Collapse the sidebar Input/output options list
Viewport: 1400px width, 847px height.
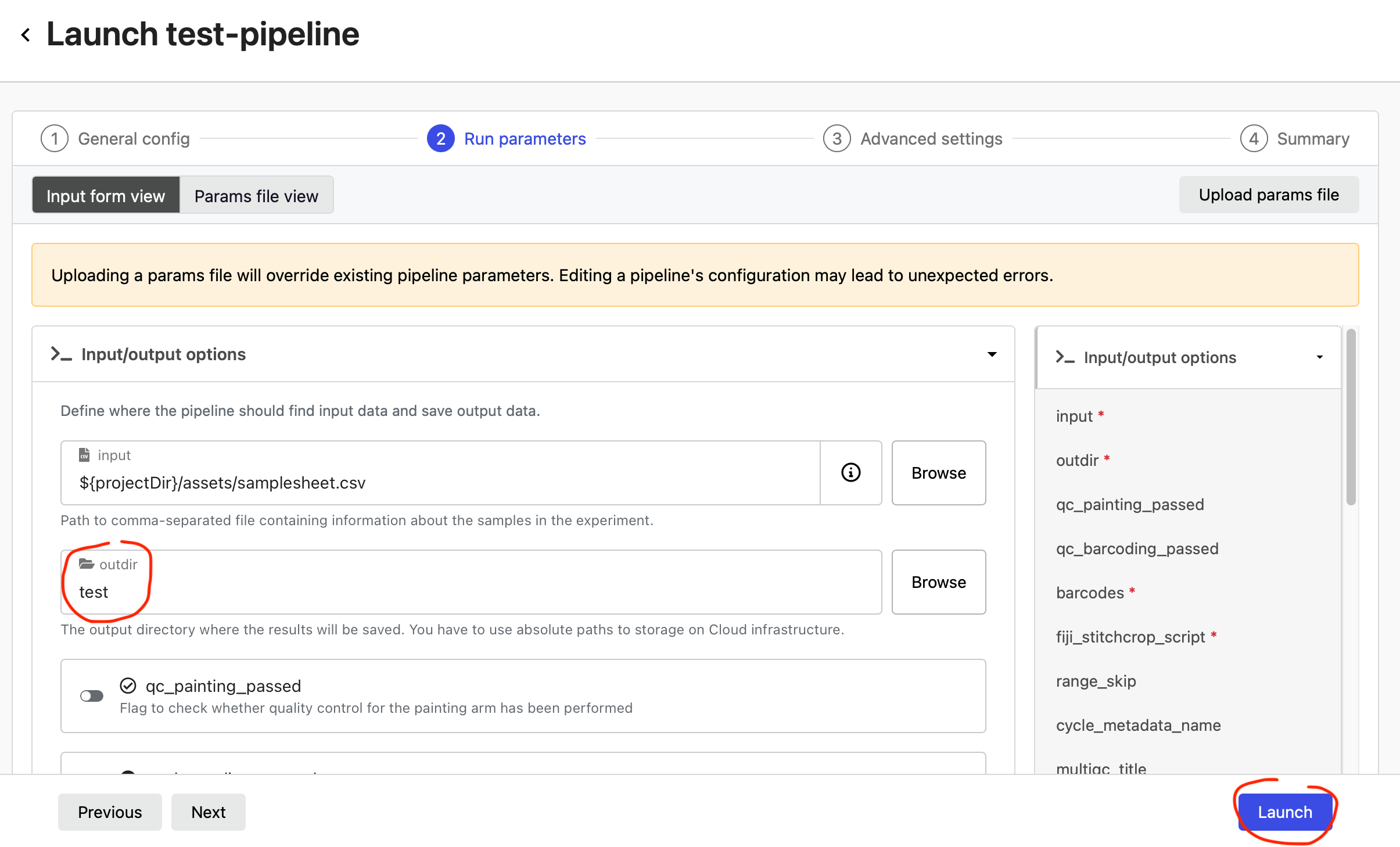pyautogui.click(x=1319, y=357)
